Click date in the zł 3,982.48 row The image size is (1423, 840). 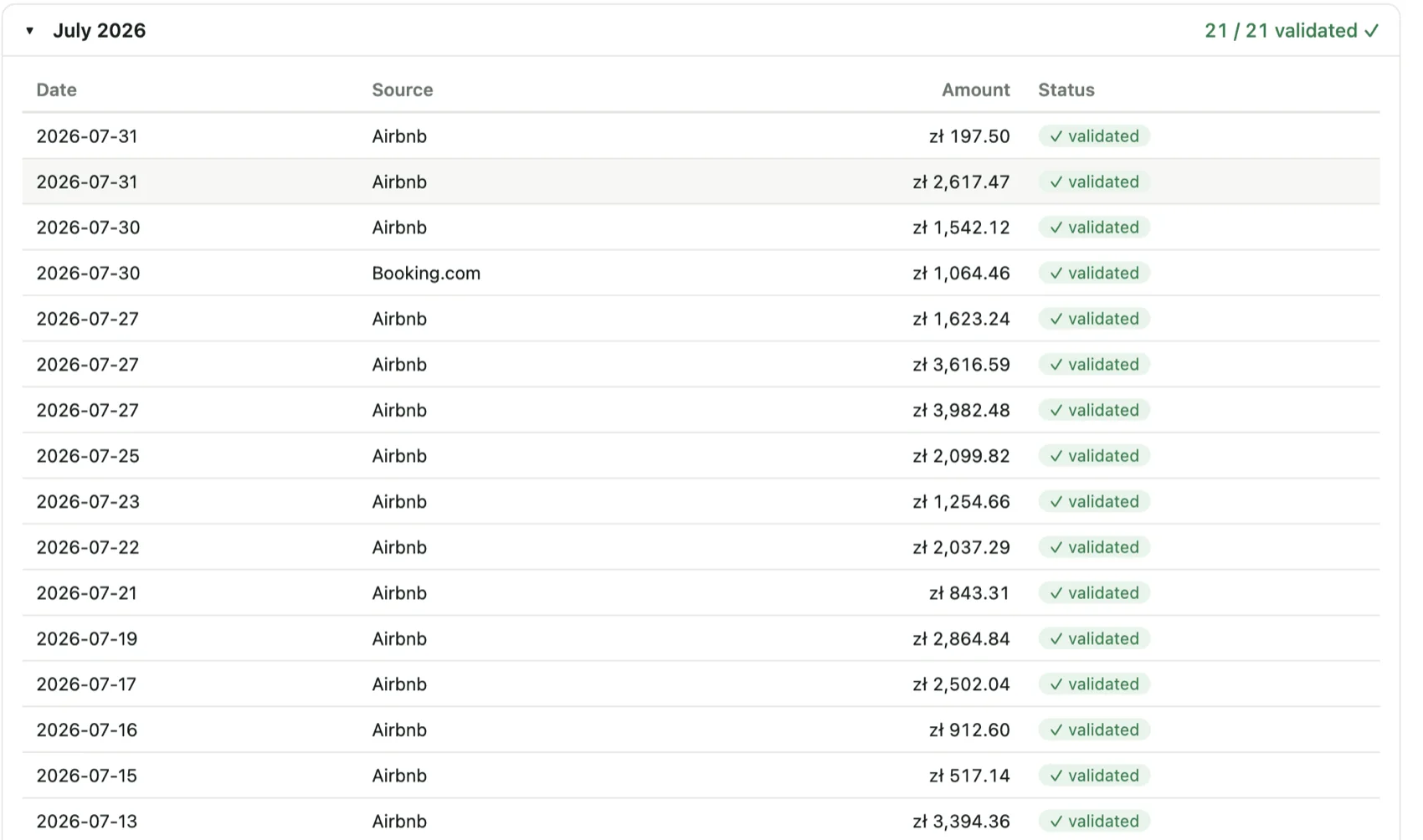click(x=88, y=410)
